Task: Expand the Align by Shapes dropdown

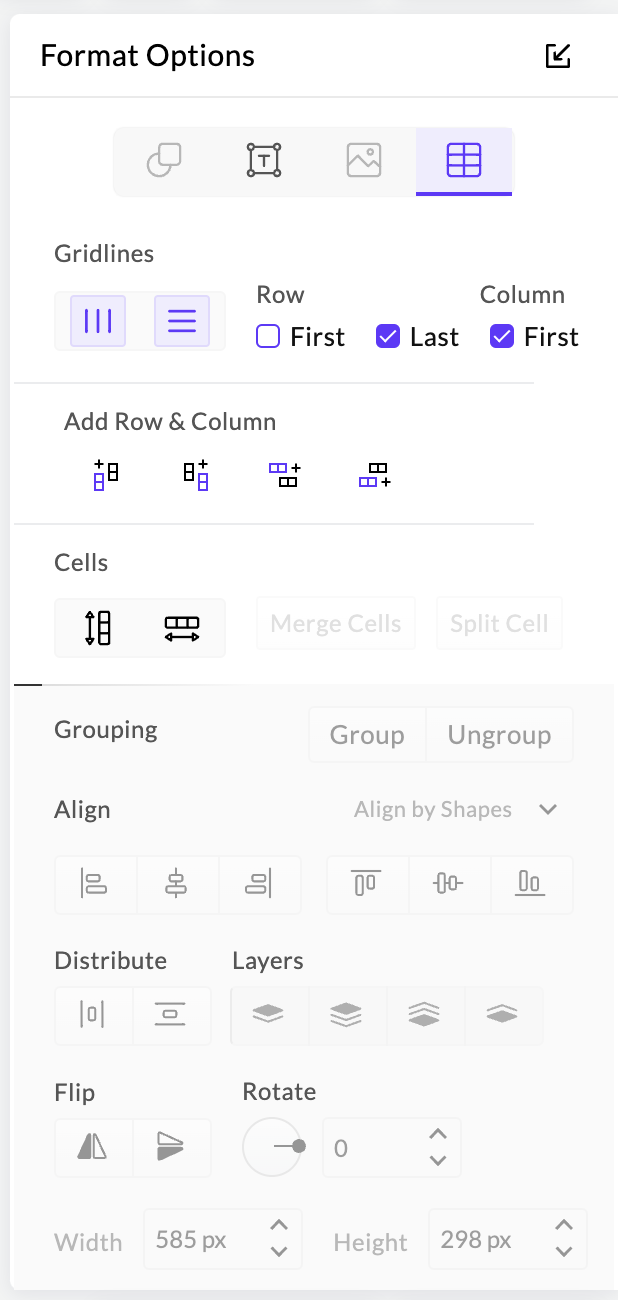Action: [547, 809]
